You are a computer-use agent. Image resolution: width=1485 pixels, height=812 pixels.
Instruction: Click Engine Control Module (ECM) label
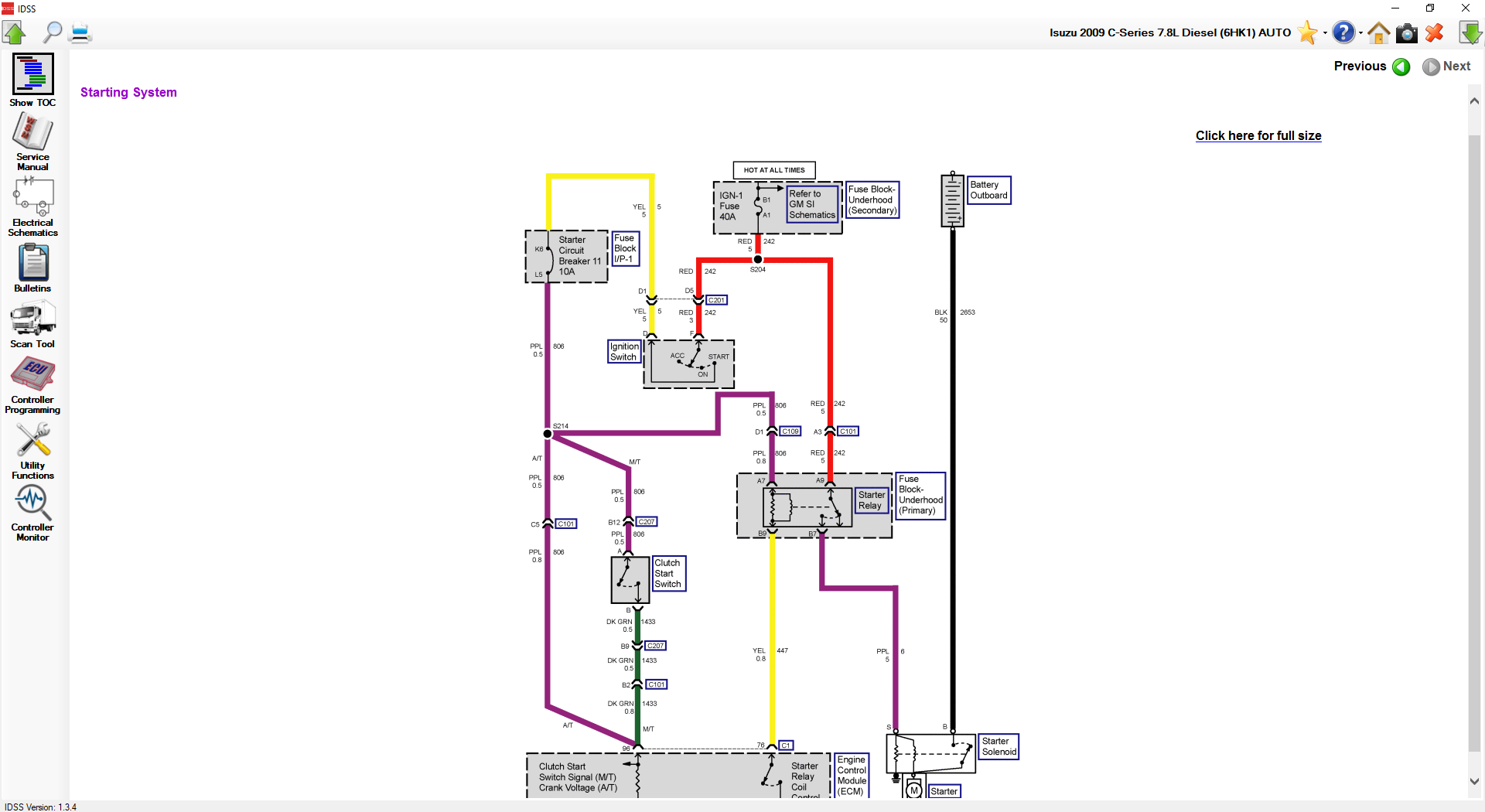coord(852,776)
